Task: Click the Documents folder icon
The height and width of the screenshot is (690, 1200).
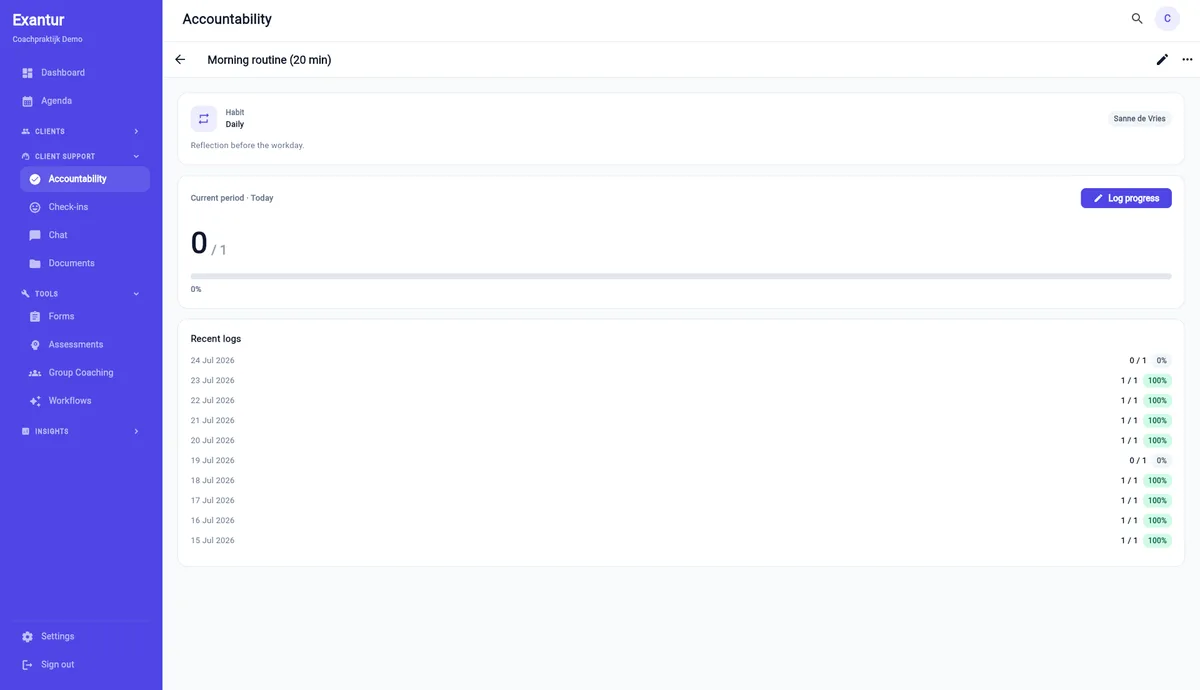Action: (35, 263)
